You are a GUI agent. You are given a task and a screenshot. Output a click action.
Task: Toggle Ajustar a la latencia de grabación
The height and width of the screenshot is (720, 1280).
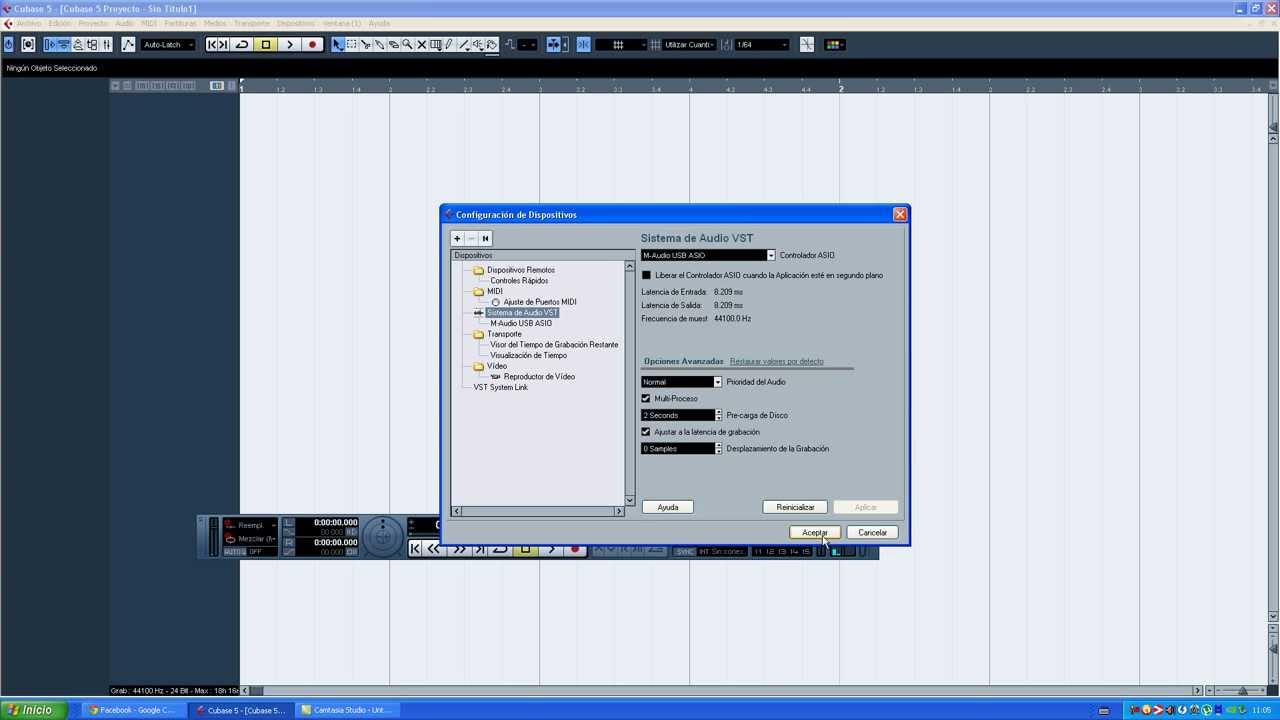(x=646, y=432)
